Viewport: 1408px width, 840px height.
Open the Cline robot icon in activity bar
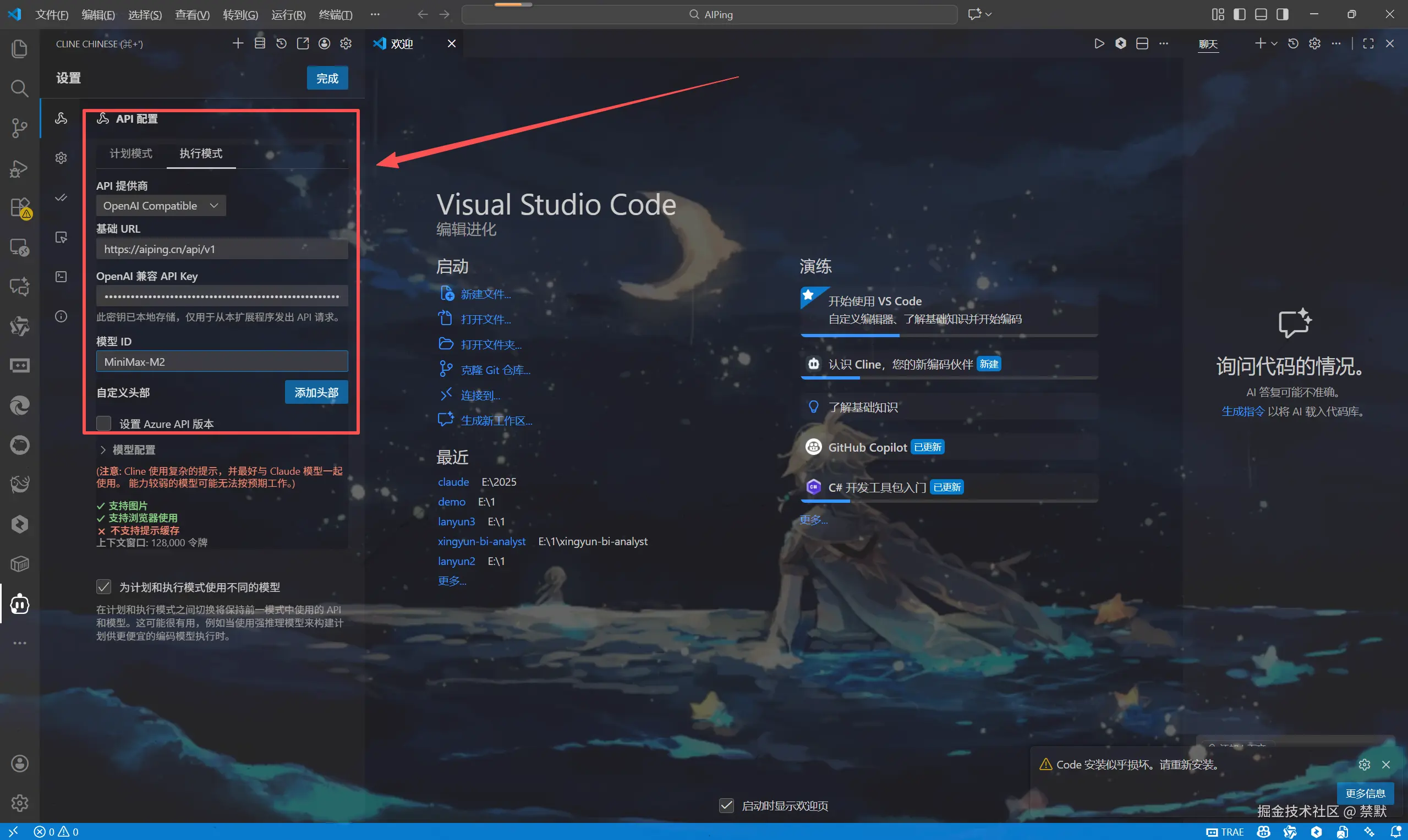click(19, 603)
